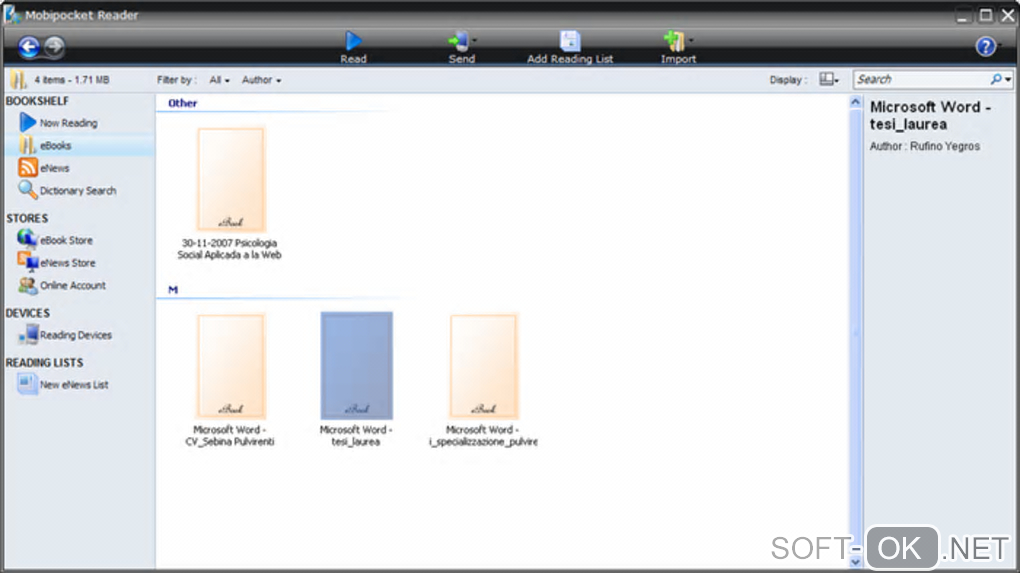Click the details panel title 'Microsoft Word - tesi_laurea'
This screenshot has height=573, width=1020.
[930, 116]
